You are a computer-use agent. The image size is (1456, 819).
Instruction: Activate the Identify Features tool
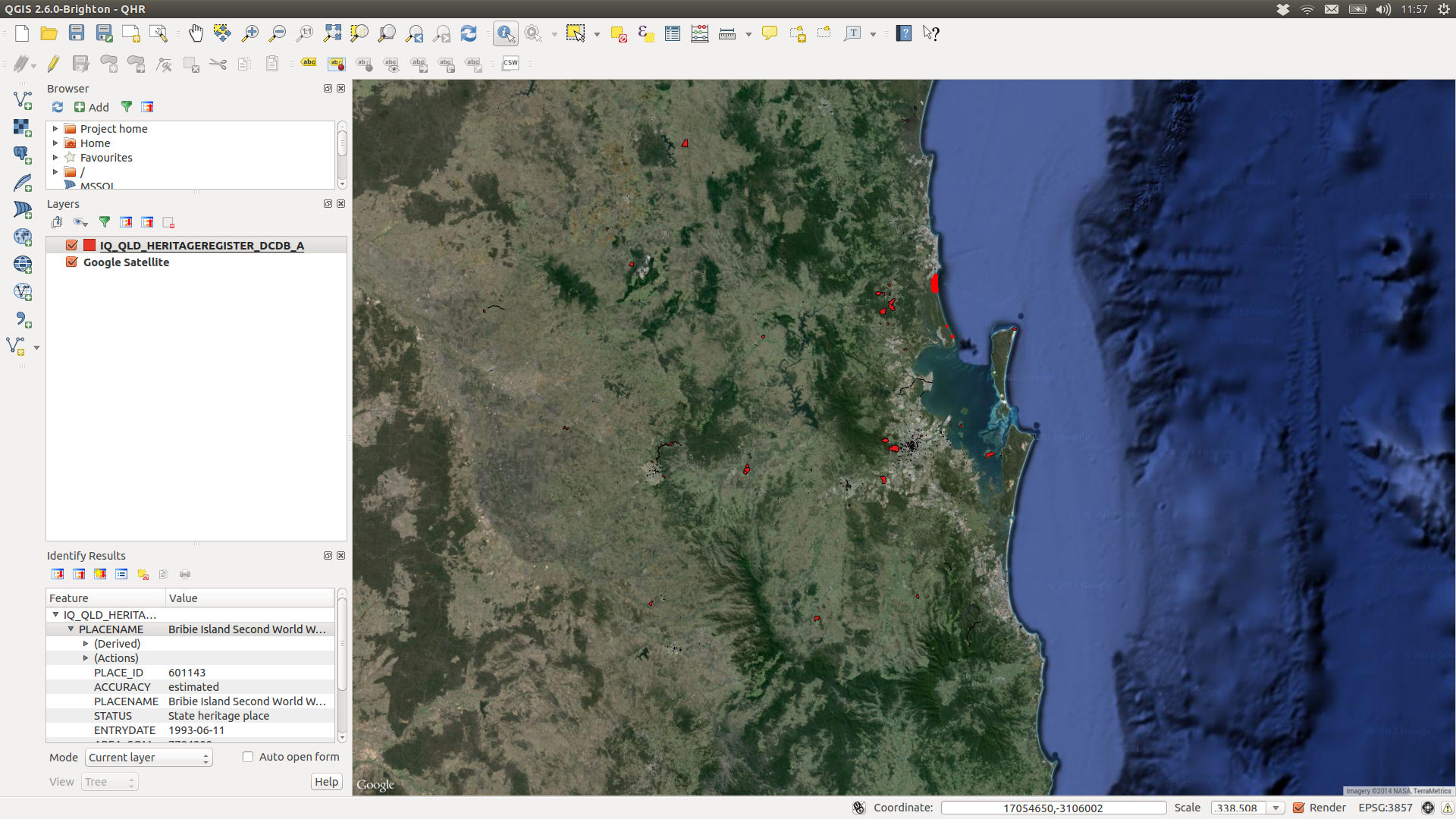pos(506,33)
